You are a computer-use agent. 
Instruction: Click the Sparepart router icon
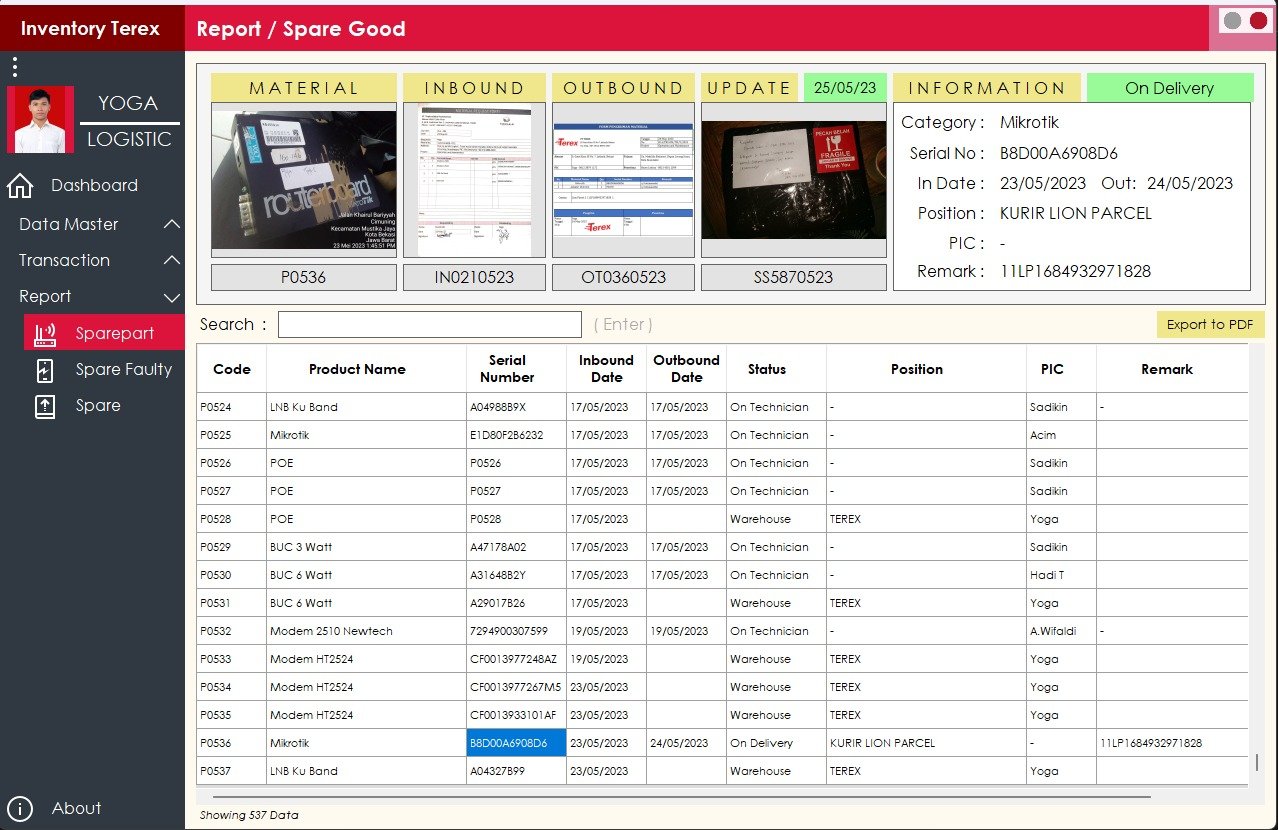45,333
